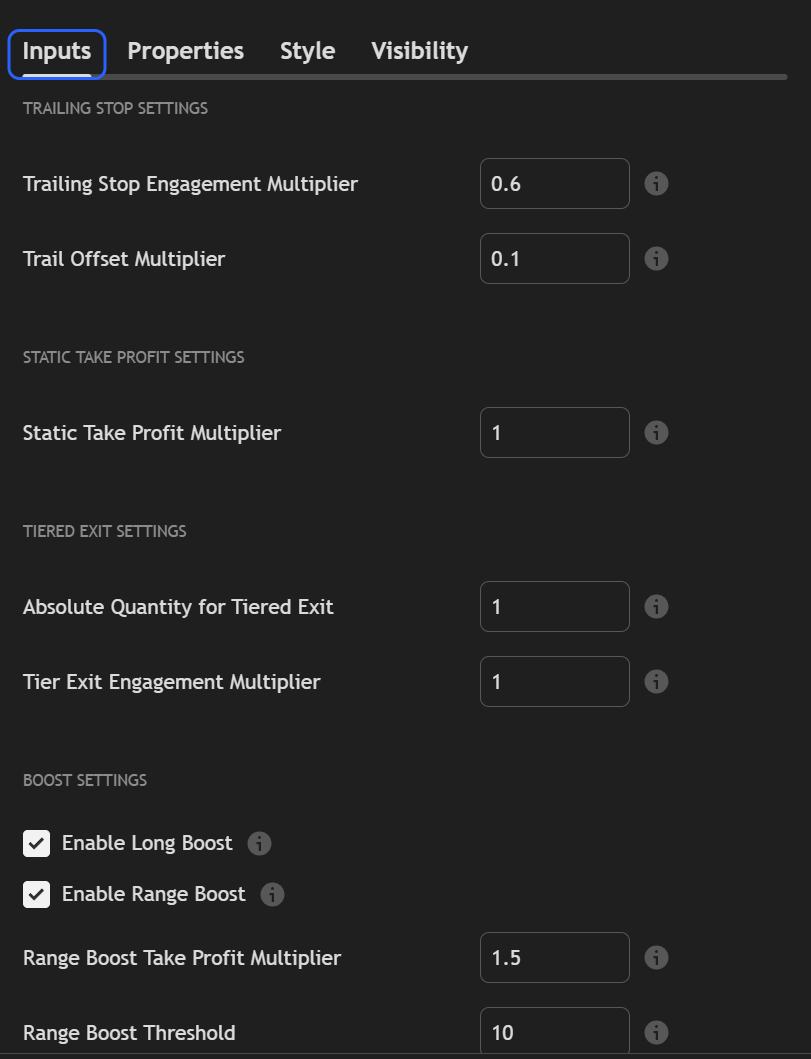Show tooltip for Static Take Profit Multiplier
This screenshot has height=1059, width=811.
click(656, 433)
